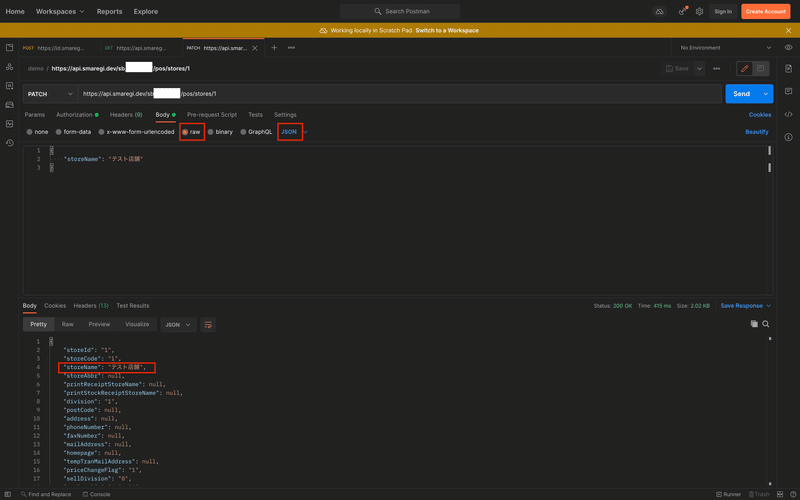Viewport: 800px width, 500px height.
Task: Open help icon in the status bar
Action: [x=792, y=494]
